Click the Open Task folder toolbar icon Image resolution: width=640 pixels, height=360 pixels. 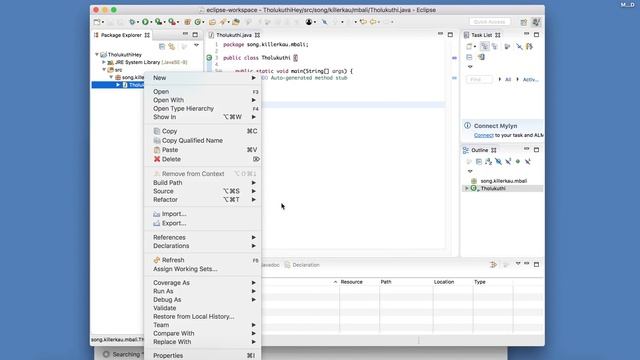[236, 22]
